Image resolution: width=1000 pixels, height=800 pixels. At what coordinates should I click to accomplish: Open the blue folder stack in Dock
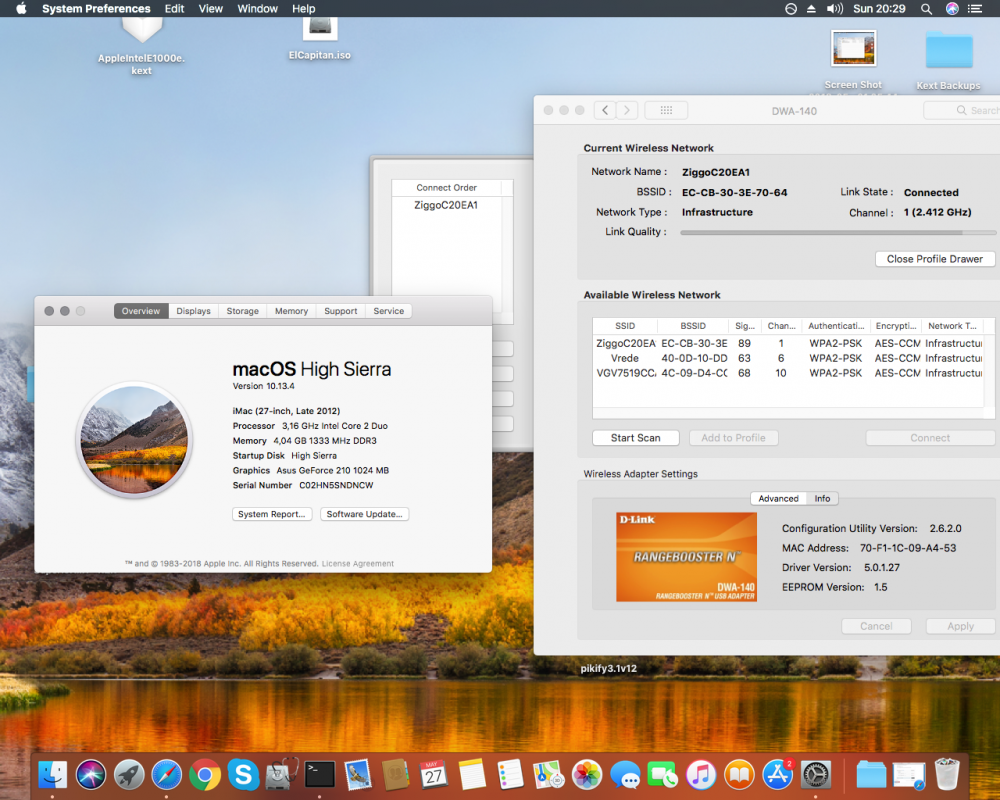click(871, 775)
